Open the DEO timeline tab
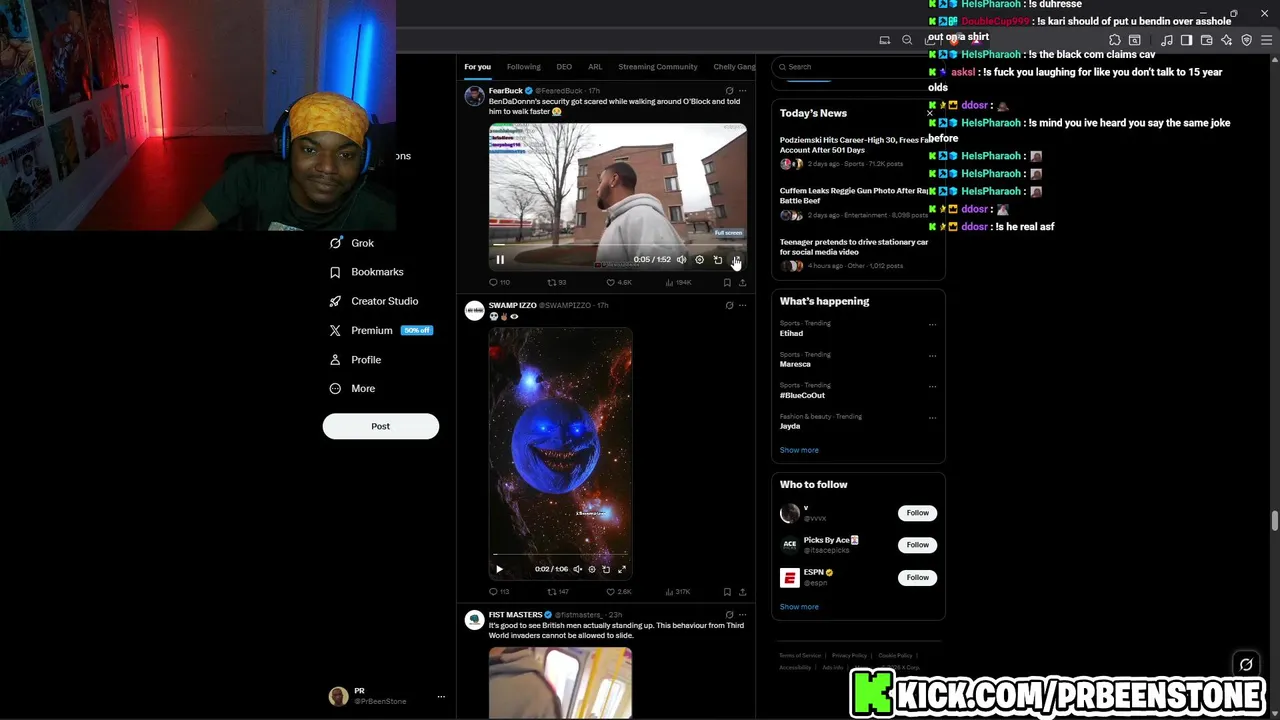 [x=564, y=67]
